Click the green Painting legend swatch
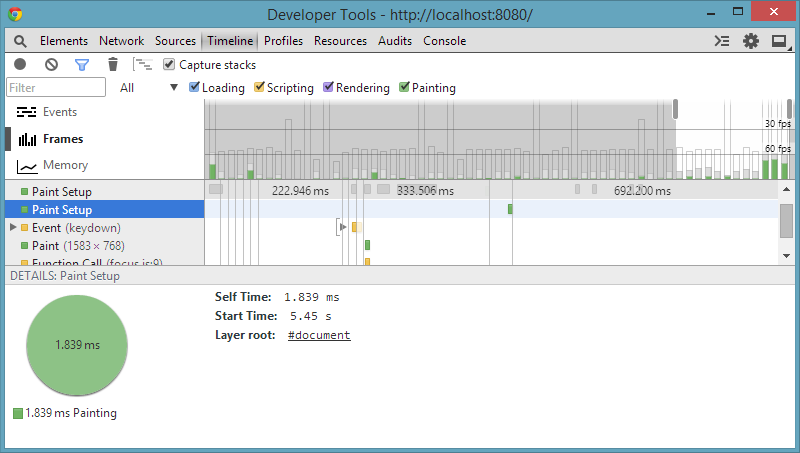Image resolution: width=800 pixels, height=453 pixels. point(18,413)
